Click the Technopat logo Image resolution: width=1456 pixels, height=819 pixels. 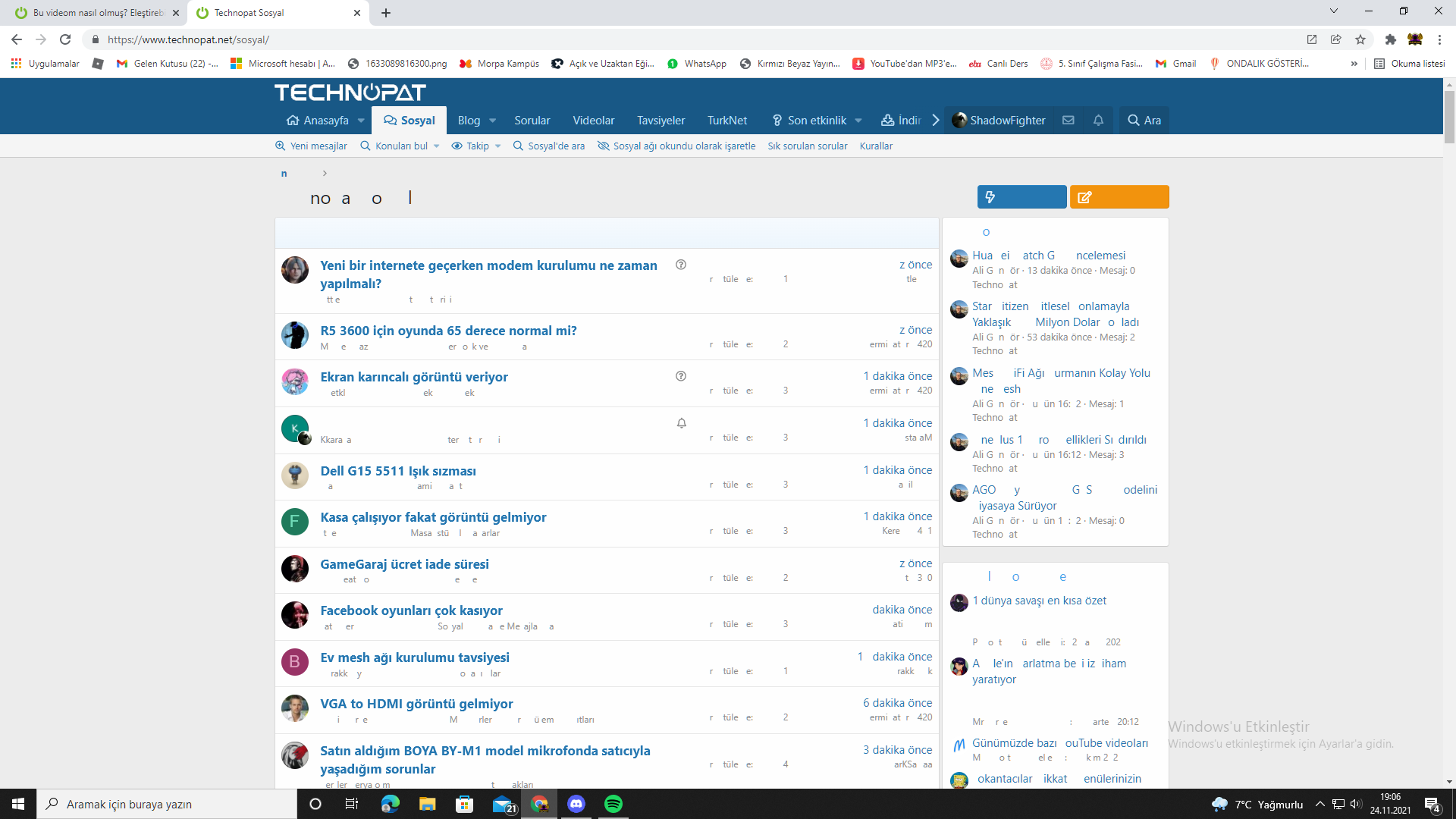350,93
